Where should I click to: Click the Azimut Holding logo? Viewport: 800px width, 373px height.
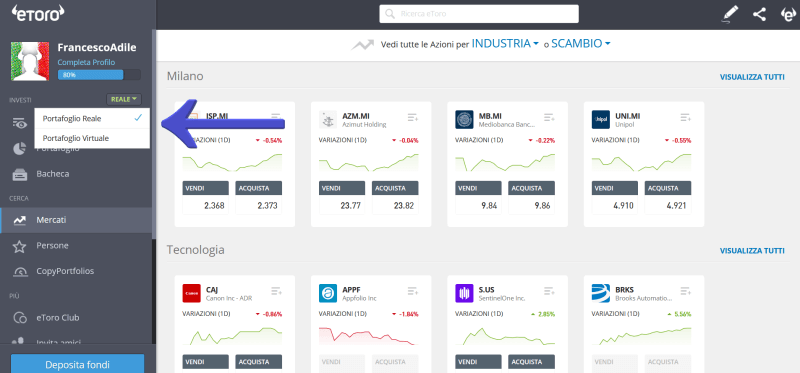click(328, 119)
